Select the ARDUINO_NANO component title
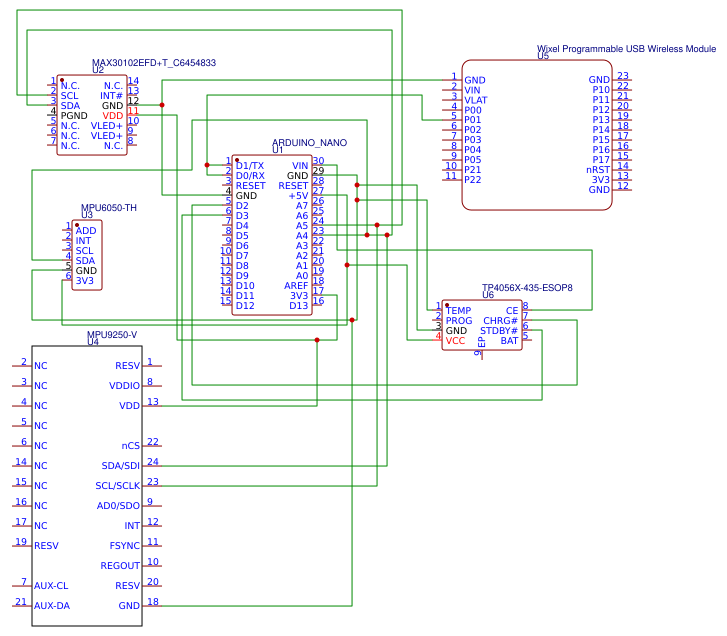 tap(309, 142)
